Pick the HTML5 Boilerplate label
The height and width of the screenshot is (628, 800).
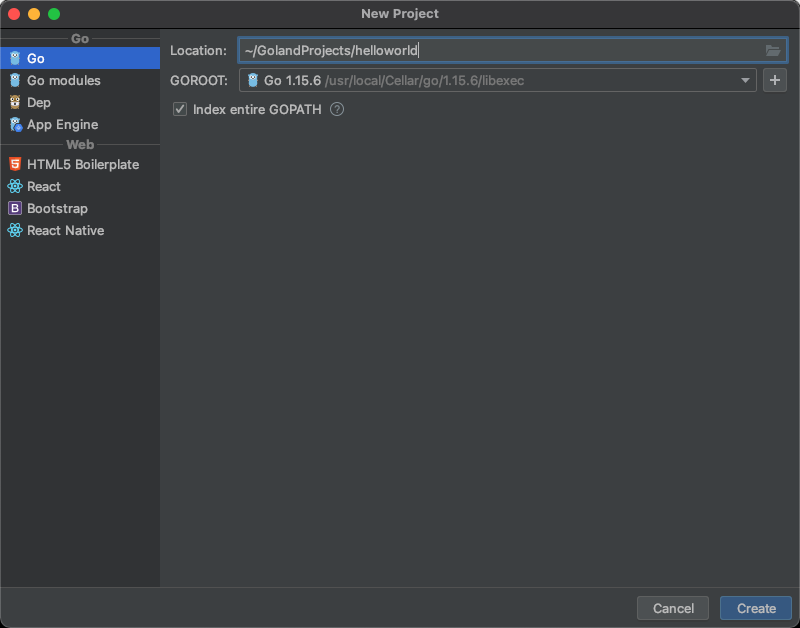tap(83, 164)
